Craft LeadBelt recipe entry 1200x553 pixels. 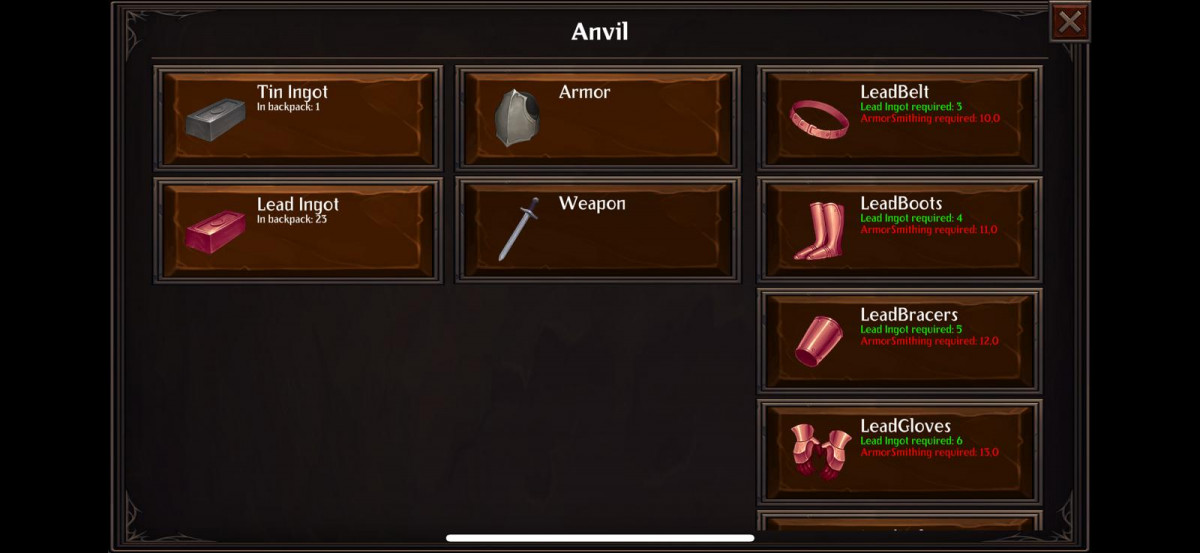[x=900, y=118]
